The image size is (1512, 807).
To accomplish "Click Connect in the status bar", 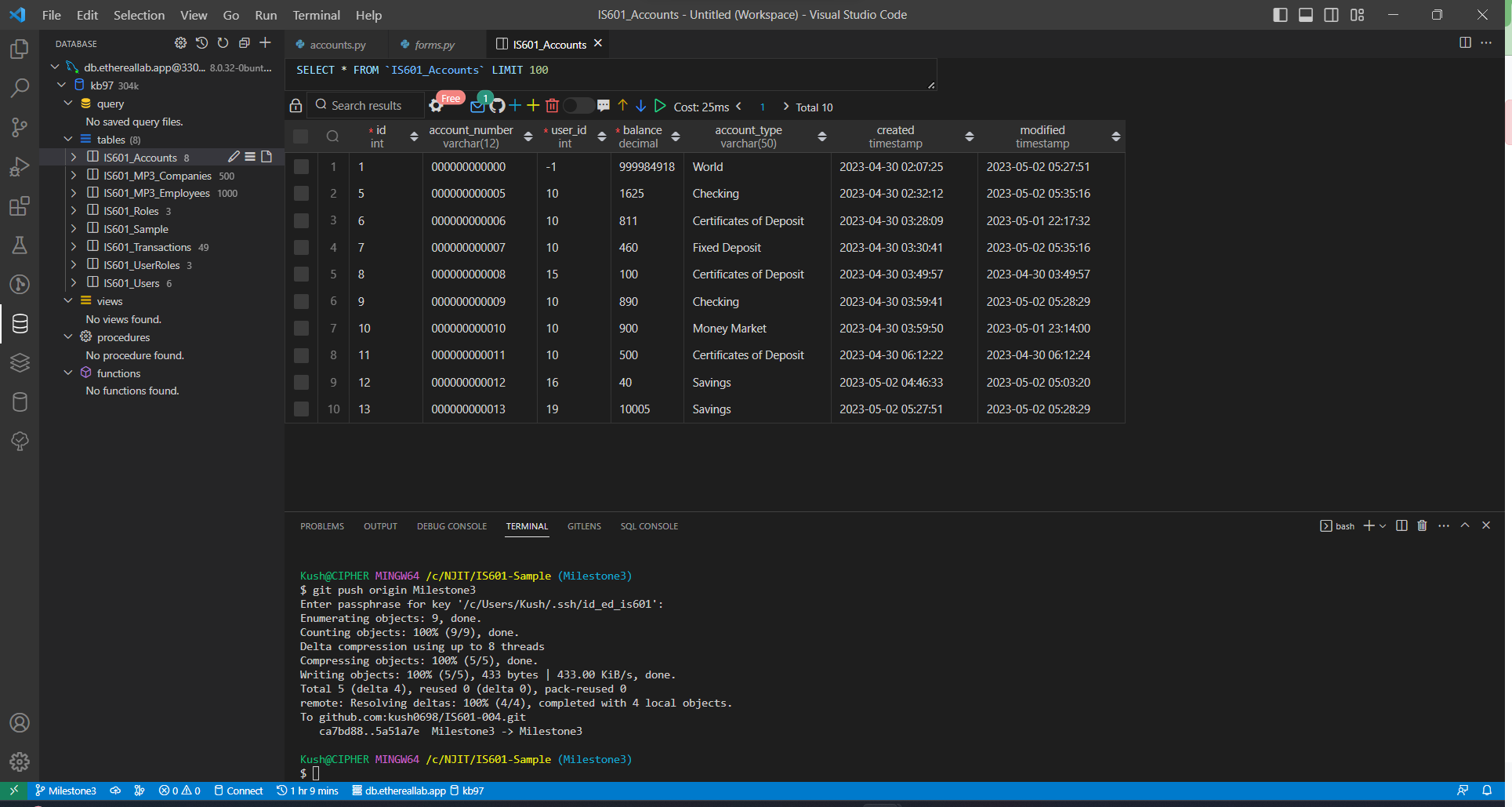I will (245, 791).
